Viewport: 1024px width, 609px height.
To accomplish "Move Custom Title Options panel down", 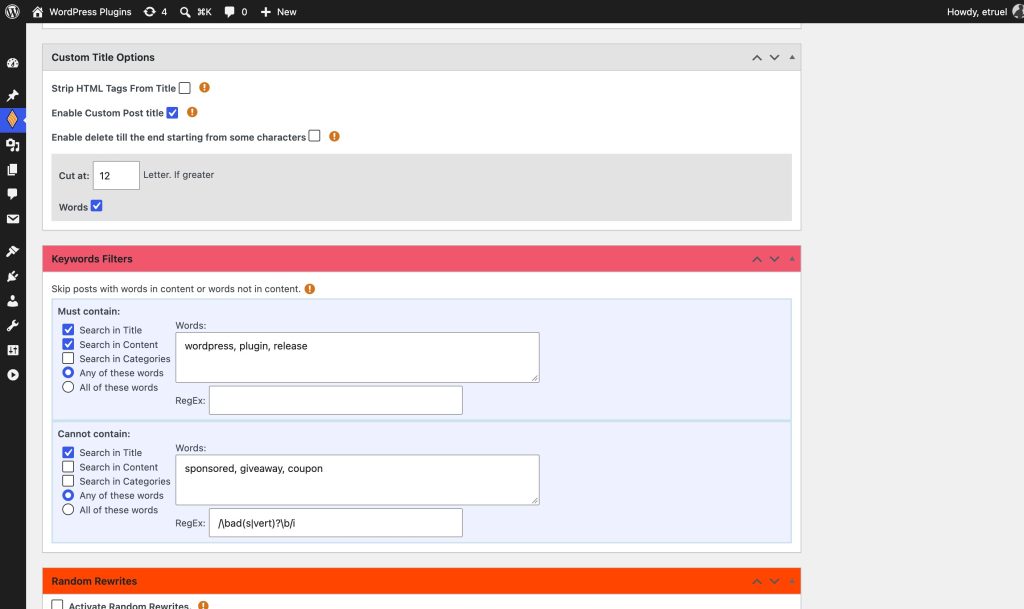I will [x=775, y=57].
